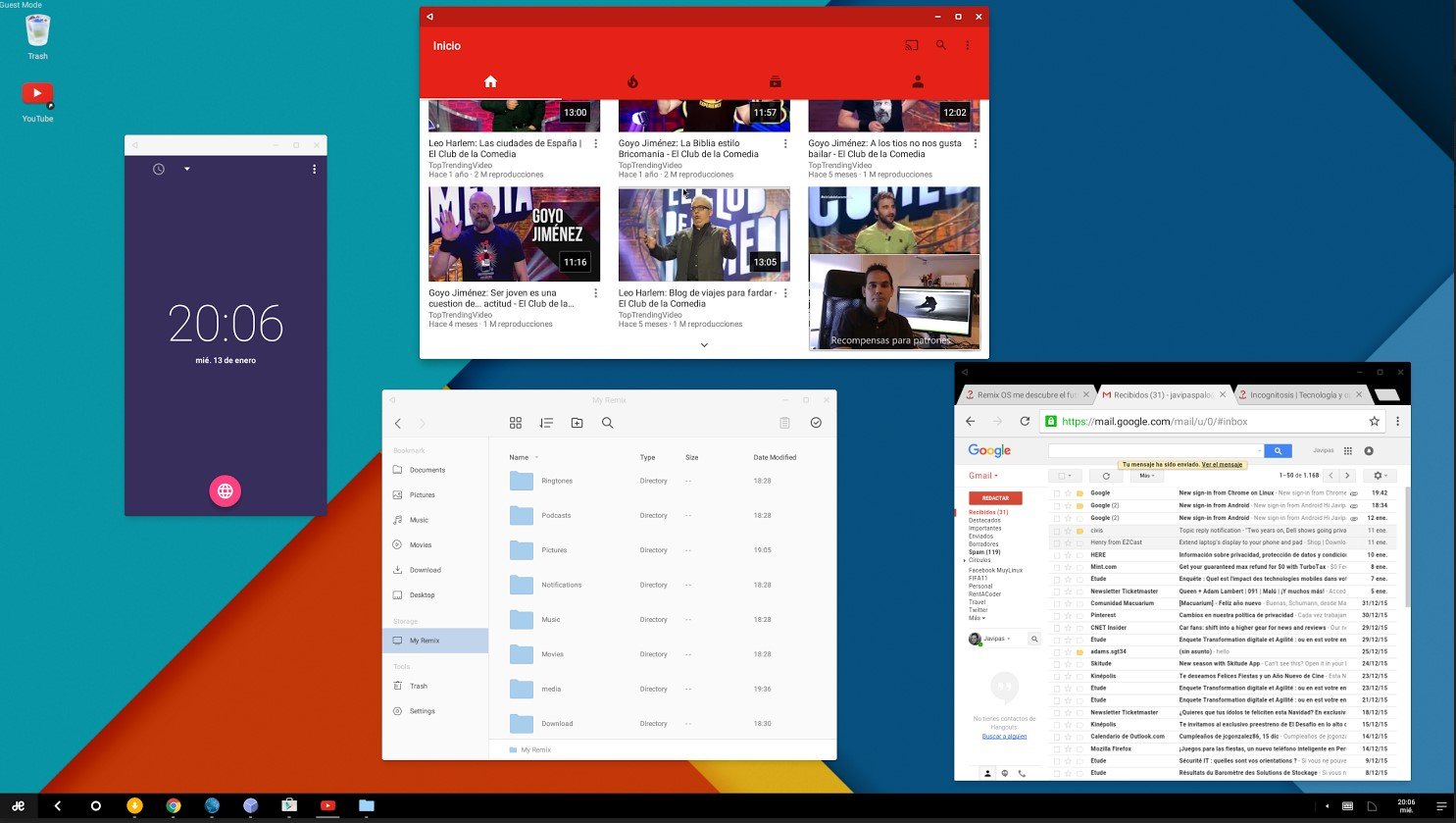Open the Goyo Jiménez Ser joven video thumbnail
The height and width of the screenshot is (823, 1456).
pos(514,234)
